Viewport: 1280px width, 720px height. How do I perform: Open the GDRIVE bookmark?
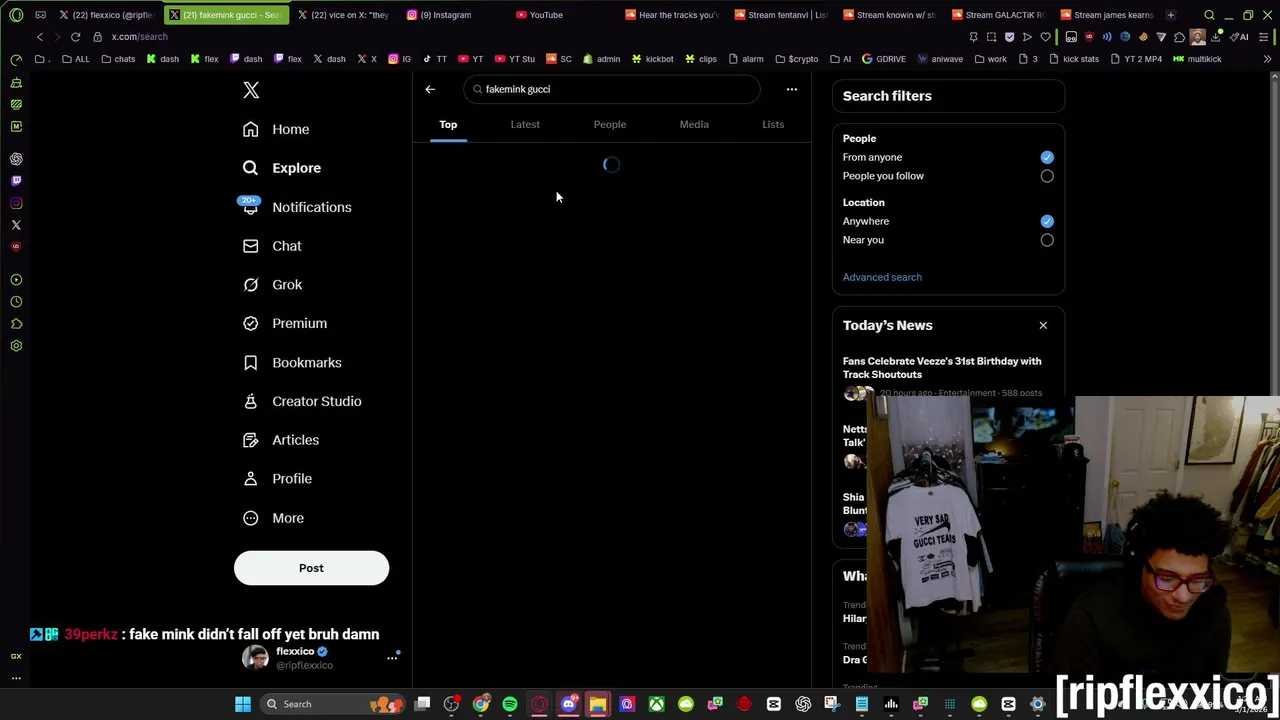883,59
